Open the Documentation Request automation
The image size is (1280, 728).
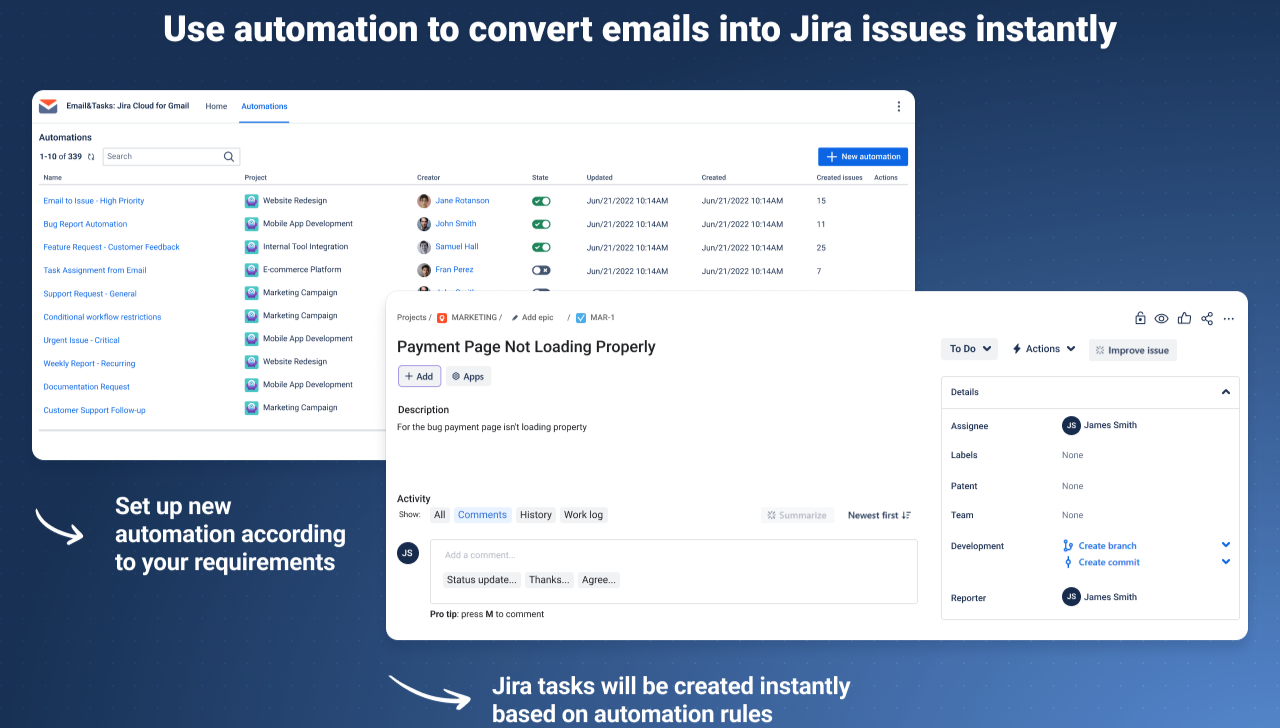click(x=86, y=387)
